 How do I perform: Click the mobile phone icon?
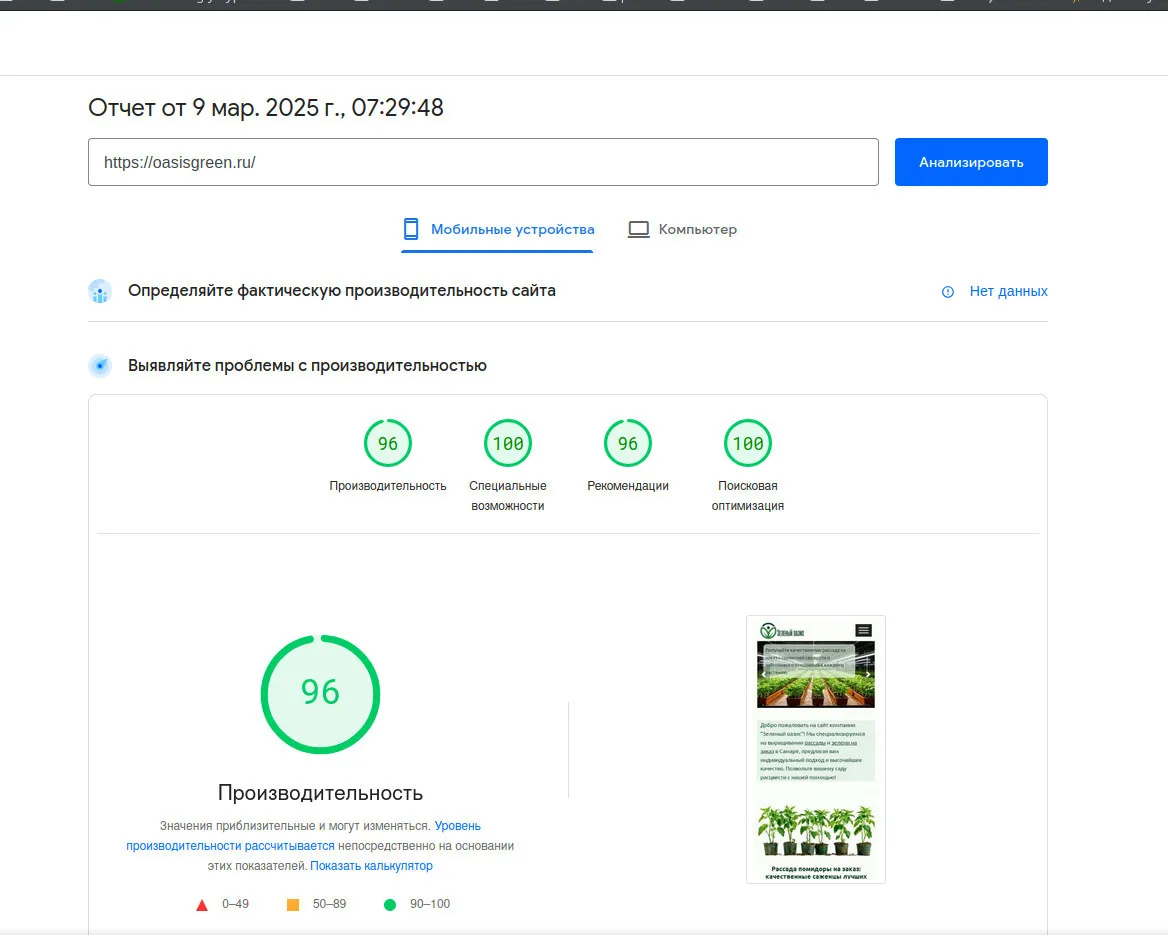[x=411, y=229]
